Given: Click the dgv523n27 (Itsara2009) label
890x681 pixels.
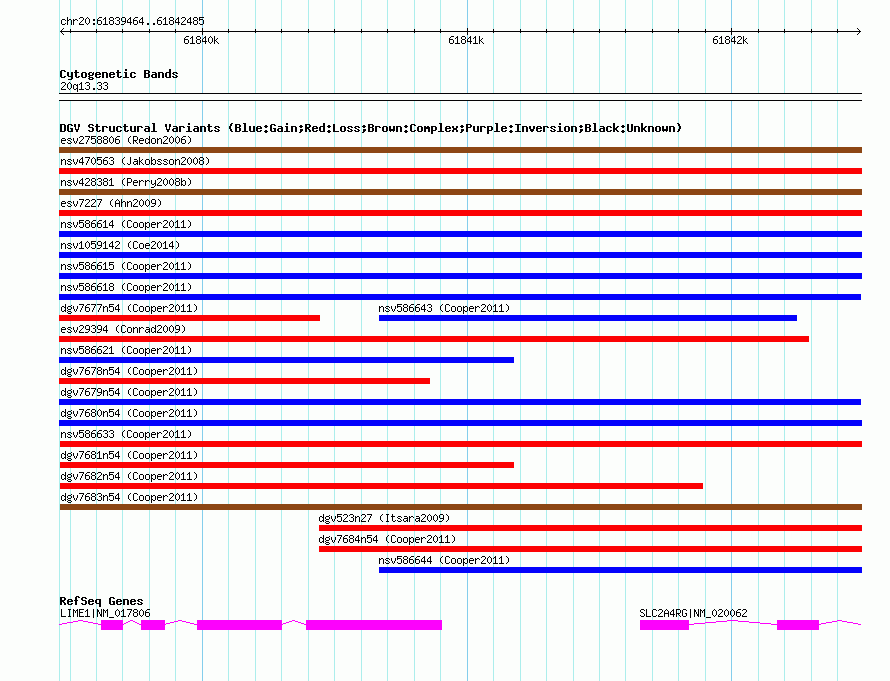Looking at the screenshot, I should (384, 518).
